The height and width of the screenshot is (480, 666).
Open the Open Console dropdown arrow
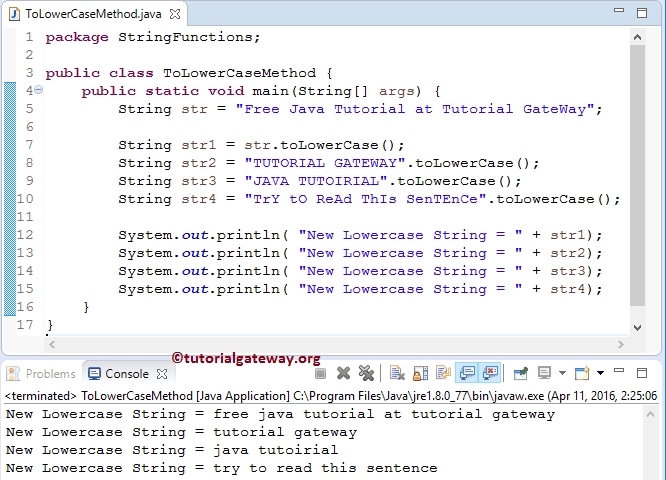(600, 373)
